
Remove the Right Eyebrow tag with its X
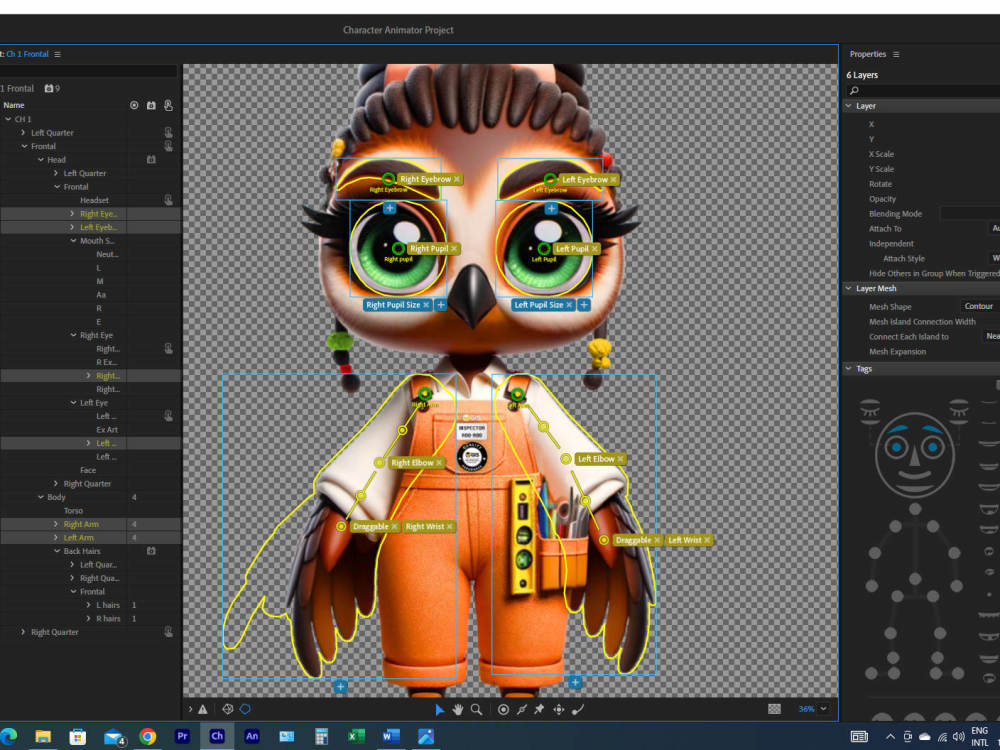(x=457, y=178)
